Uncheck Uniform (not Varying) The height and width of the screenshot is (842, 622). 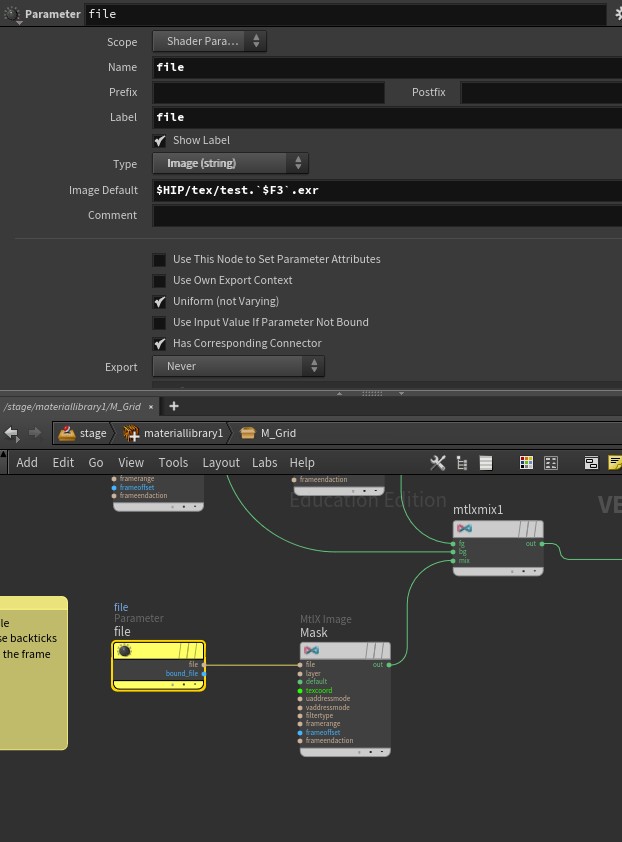(160, 302)
